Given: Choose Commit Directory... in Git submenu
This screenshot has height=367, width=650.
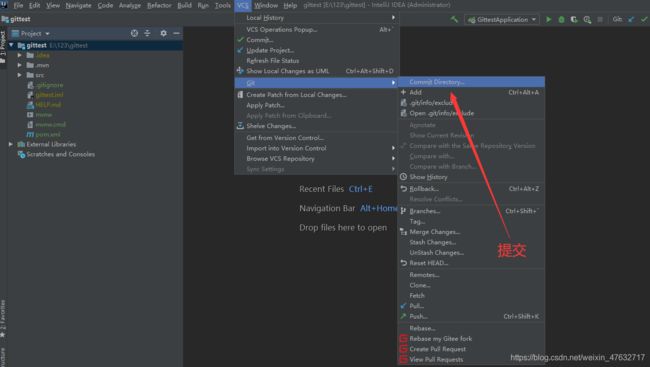Looking at the screenshot, I should (x=471, y=82).
